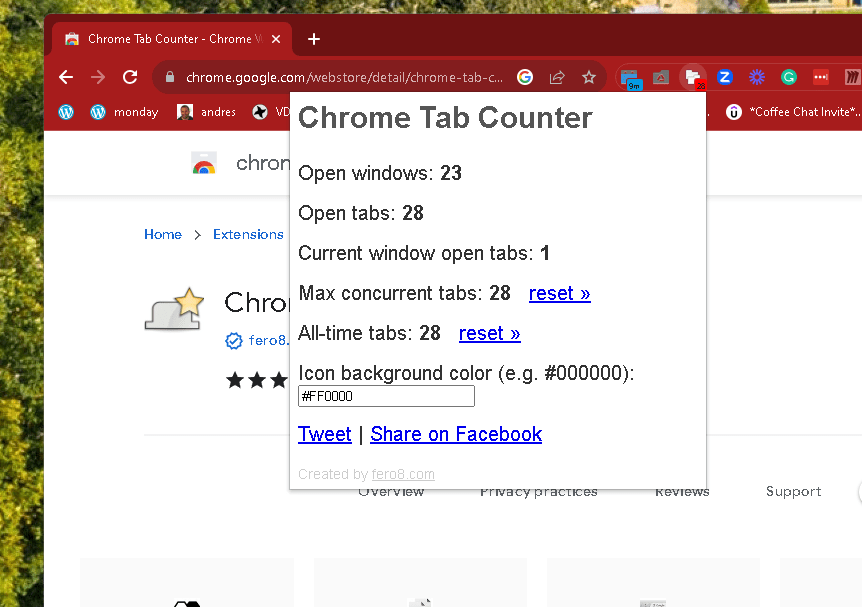Click the grayed forward navigation arrow
Screen dimensions: 862x607
(98, 77)
